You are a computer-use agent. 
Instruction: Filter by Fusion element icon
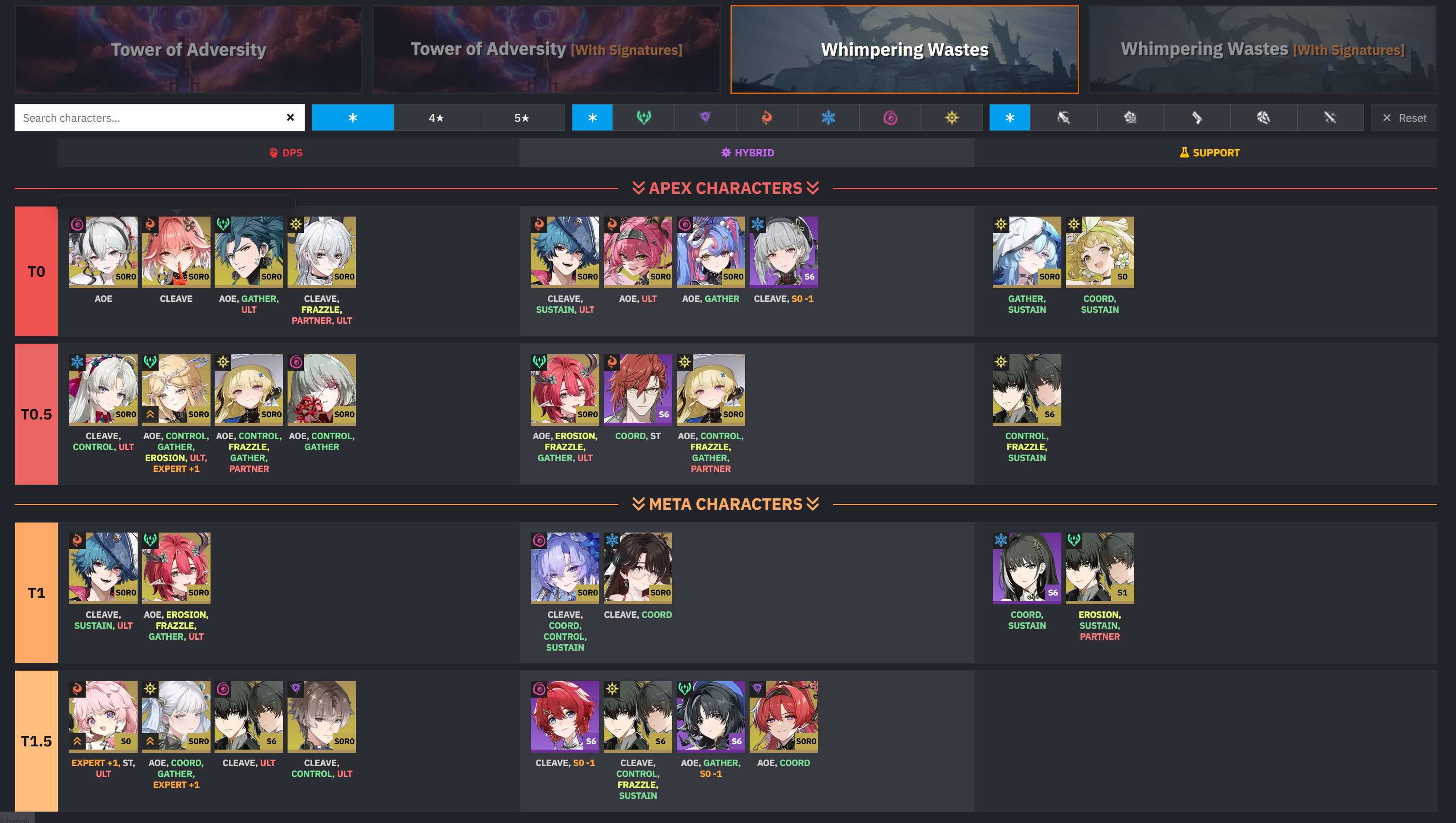click(x=767, y=118)
